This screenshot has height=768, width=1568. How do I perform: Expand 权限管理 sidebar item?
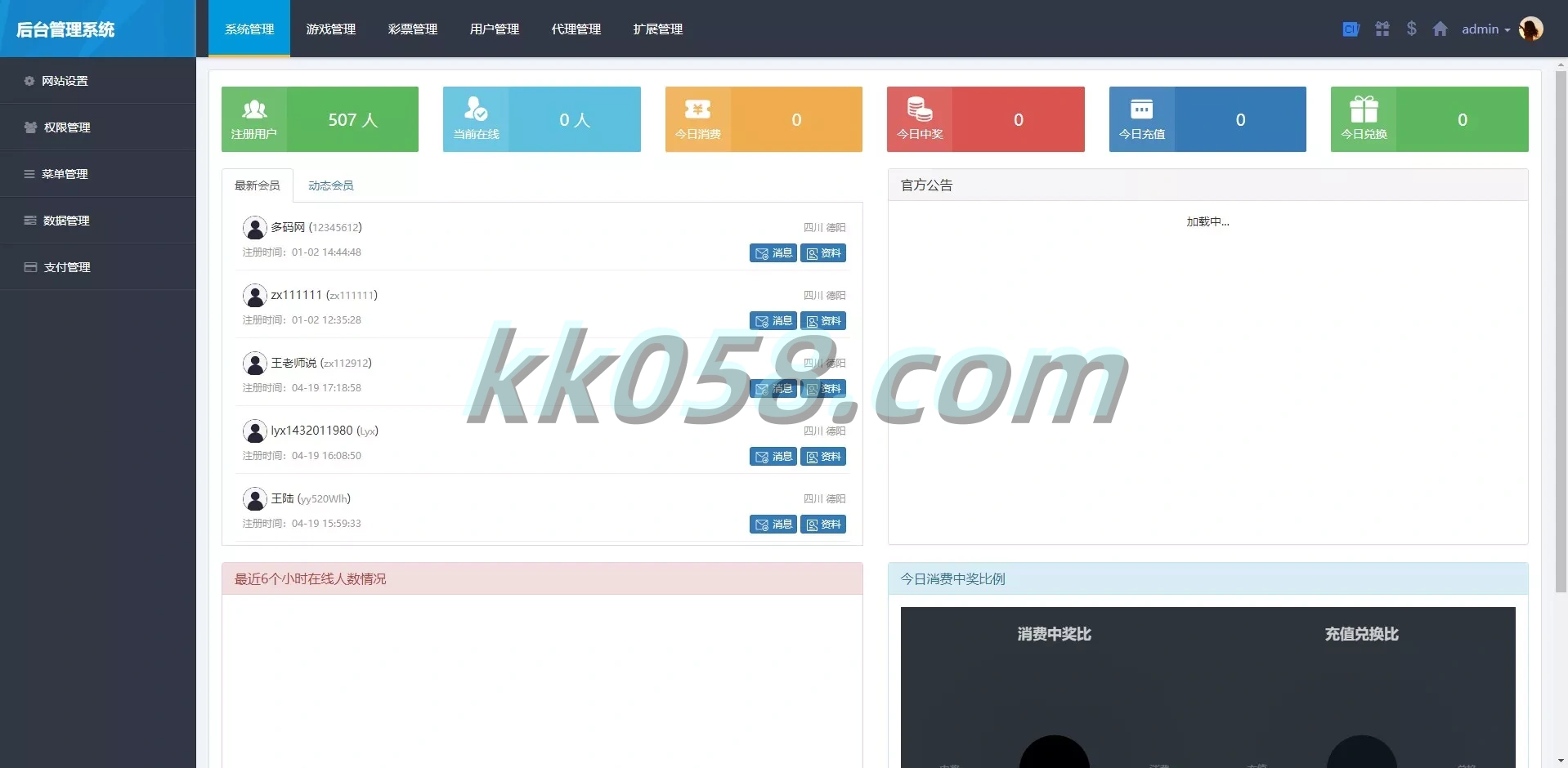coord(98,127)
